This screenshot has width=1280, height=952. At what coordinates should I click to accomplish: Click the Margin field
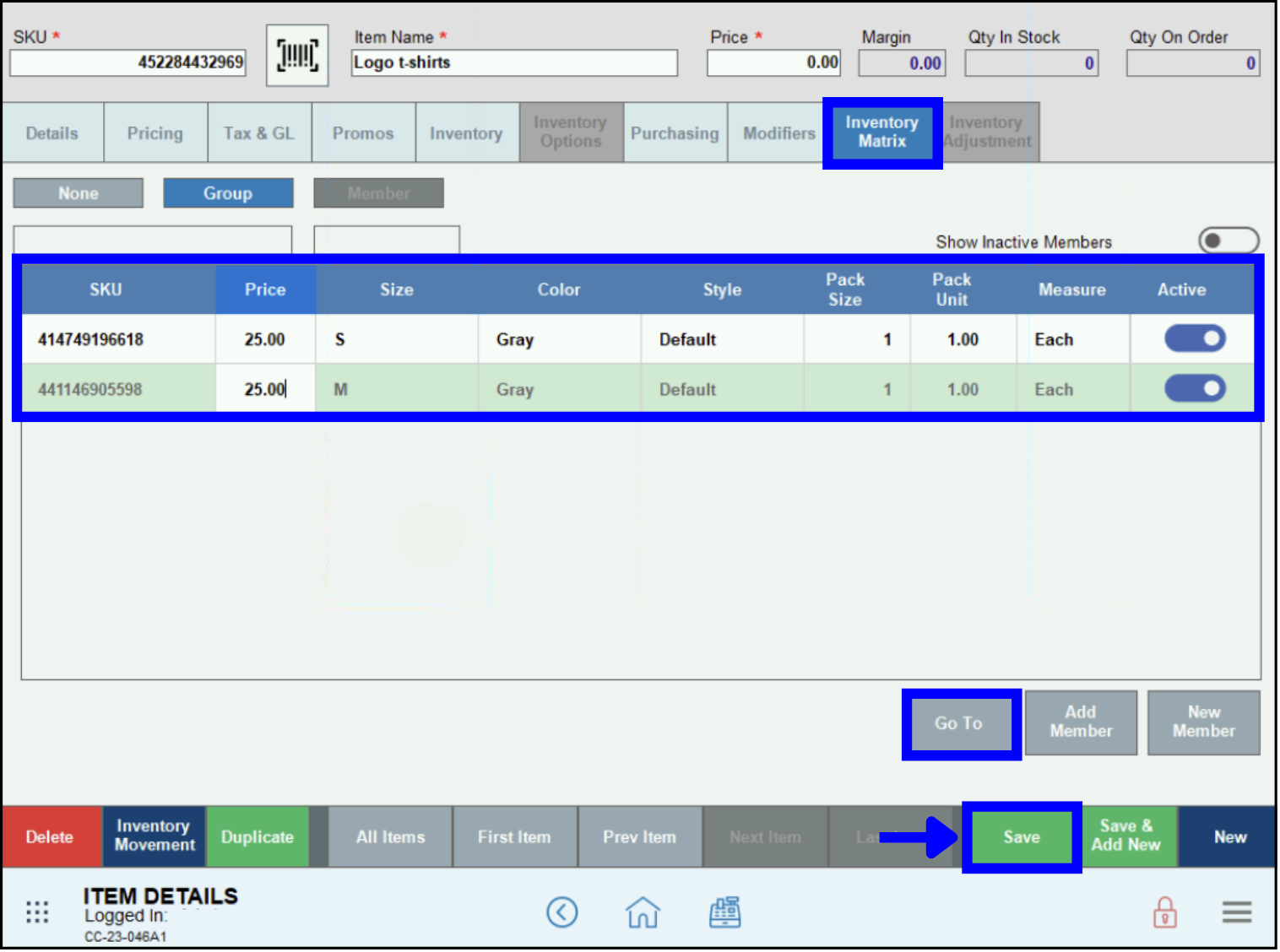(x=902, y=62)
